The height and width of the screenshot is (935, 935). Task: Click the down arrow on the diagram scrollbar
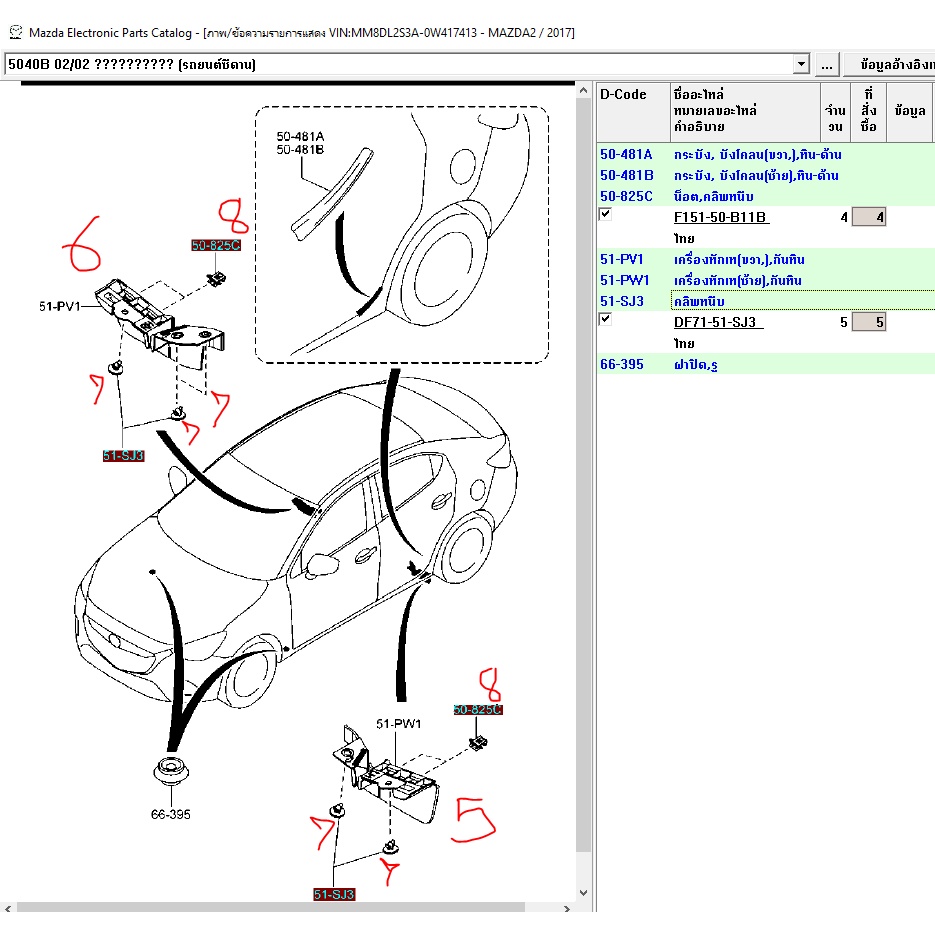[583, 893]
